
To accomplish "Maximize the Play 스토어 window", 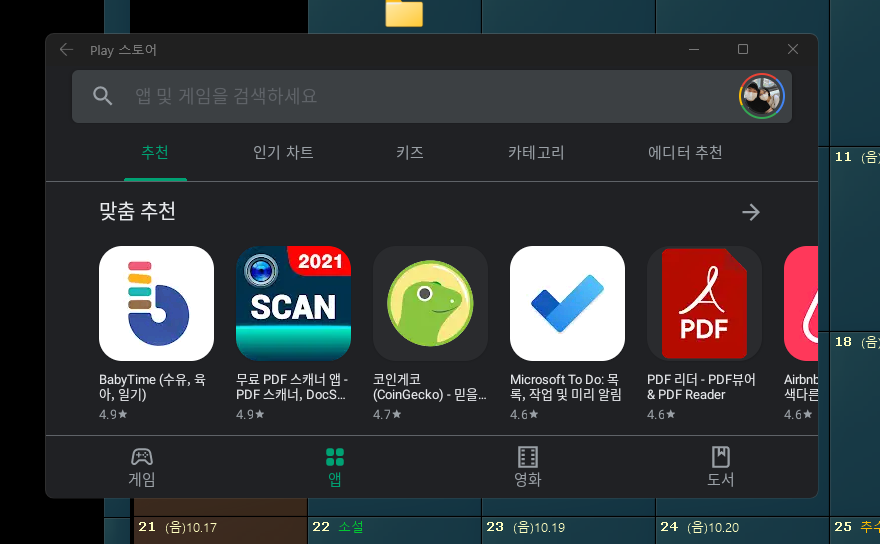I will click(x=743, y=49).
